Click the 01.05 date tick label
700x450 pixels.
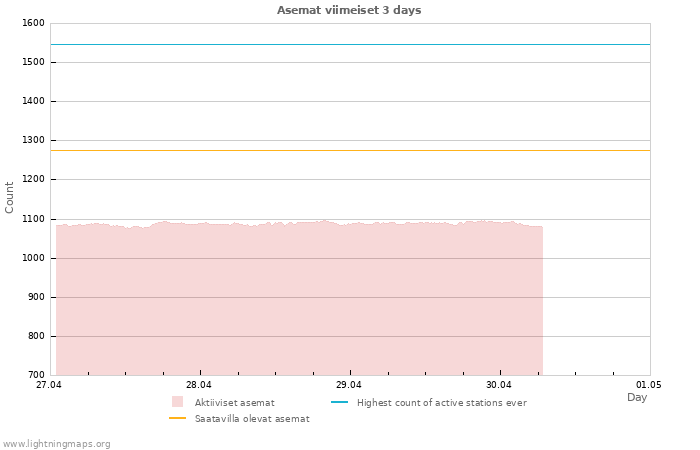(649, 384)
